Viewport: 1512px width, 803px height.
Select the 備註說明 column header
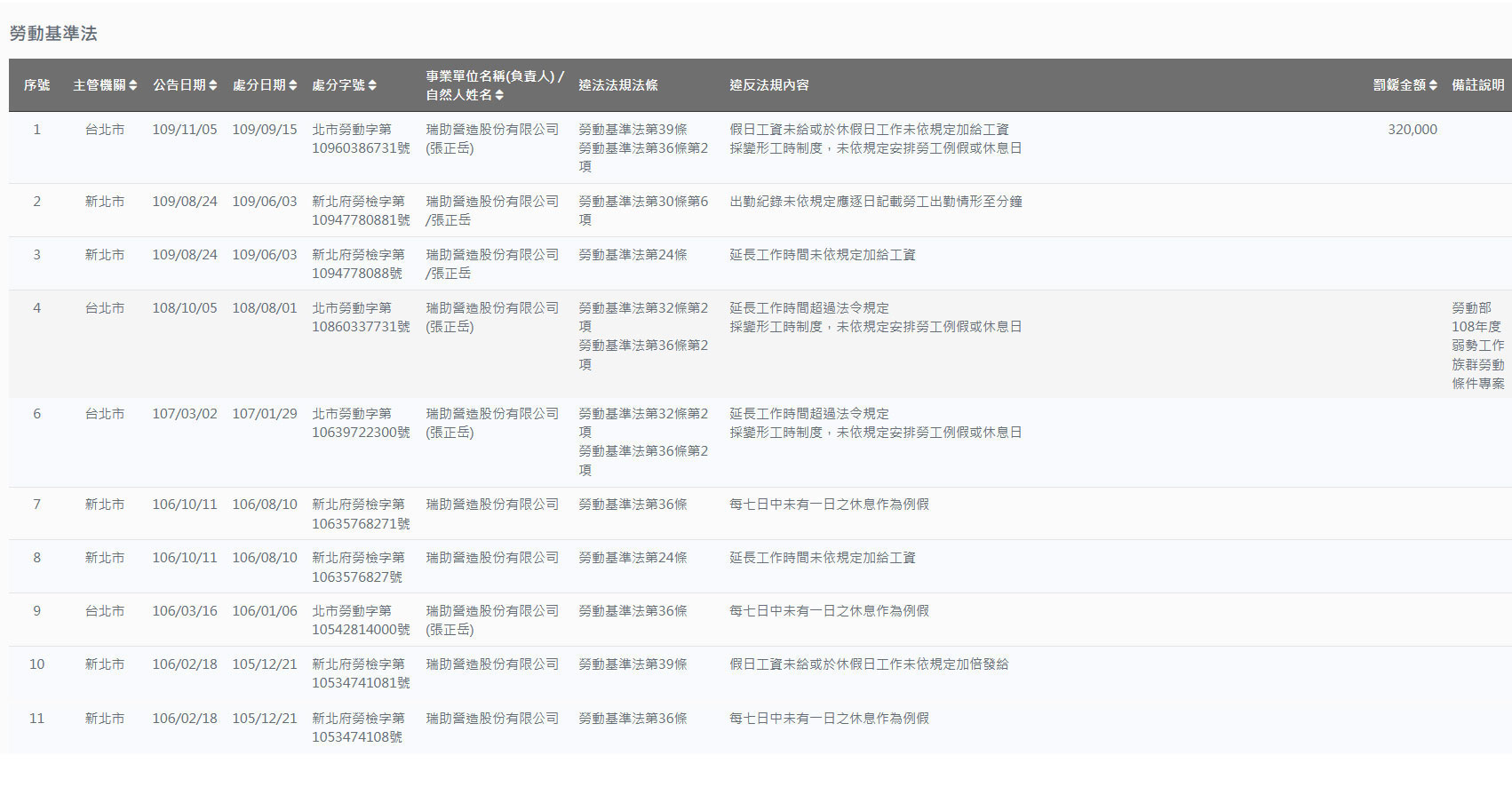click(x=1478, y=85)
